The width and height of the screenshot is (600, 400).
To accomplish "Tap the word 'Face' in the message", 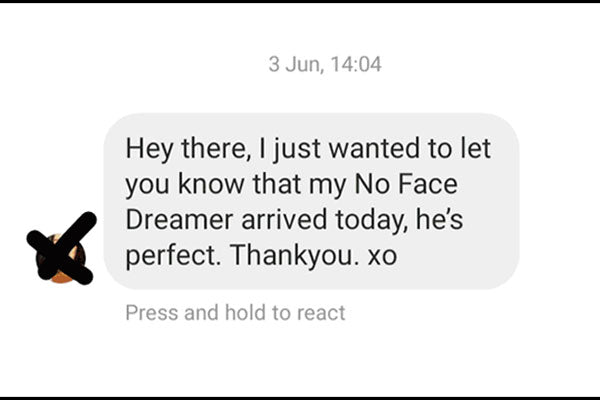I will (428, 184).
